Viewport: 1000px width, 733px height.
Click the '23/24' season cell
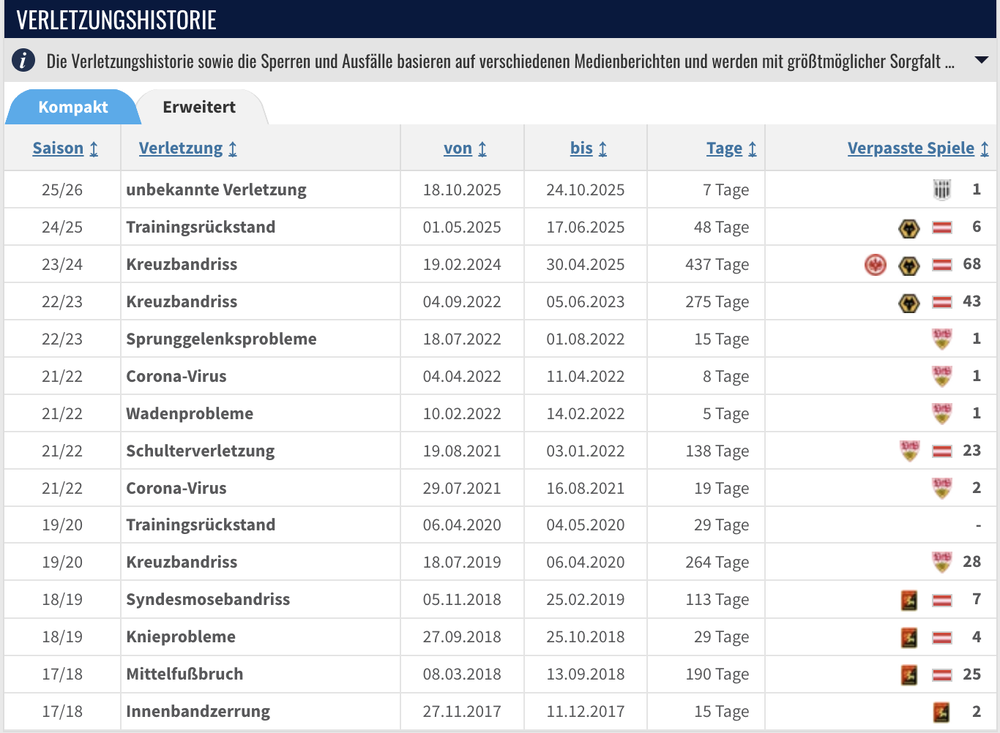[62, 264]
